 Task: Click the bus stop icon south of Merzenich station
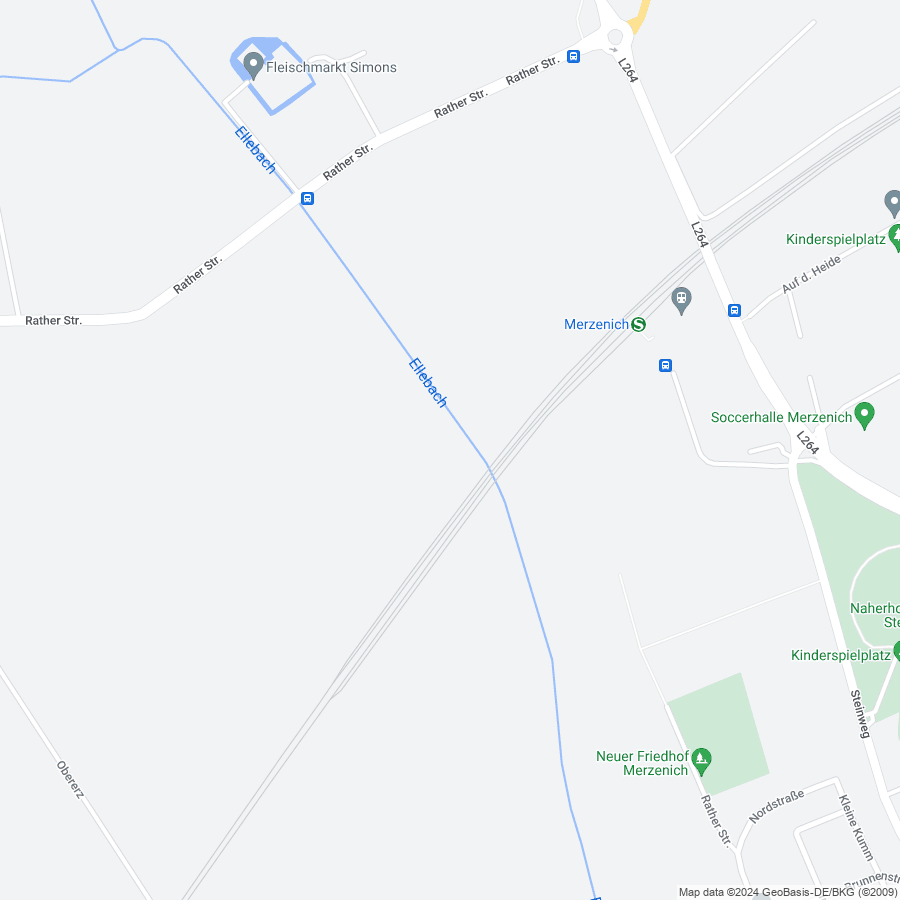(x=665, y=365)
